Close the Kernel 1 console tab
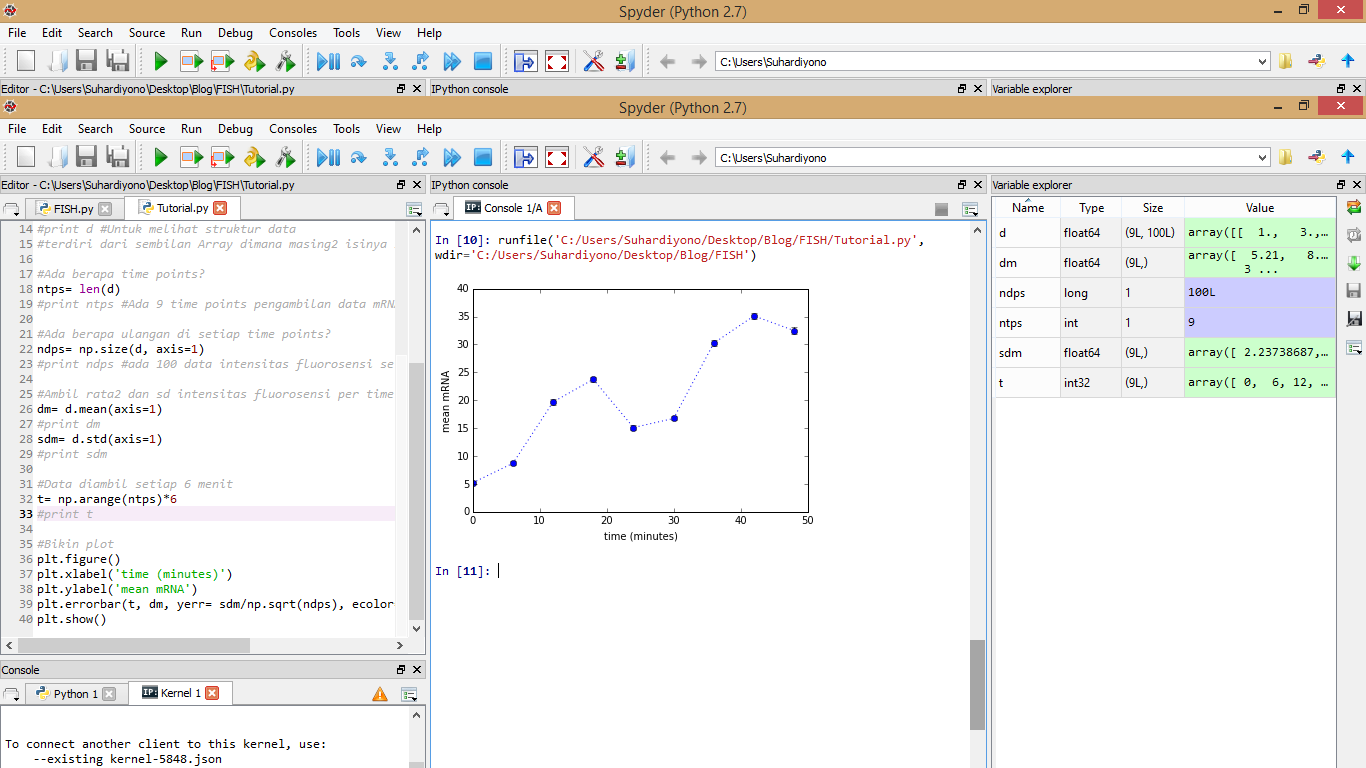This screenshot has height=768, width=1366. tap(212, 693)
